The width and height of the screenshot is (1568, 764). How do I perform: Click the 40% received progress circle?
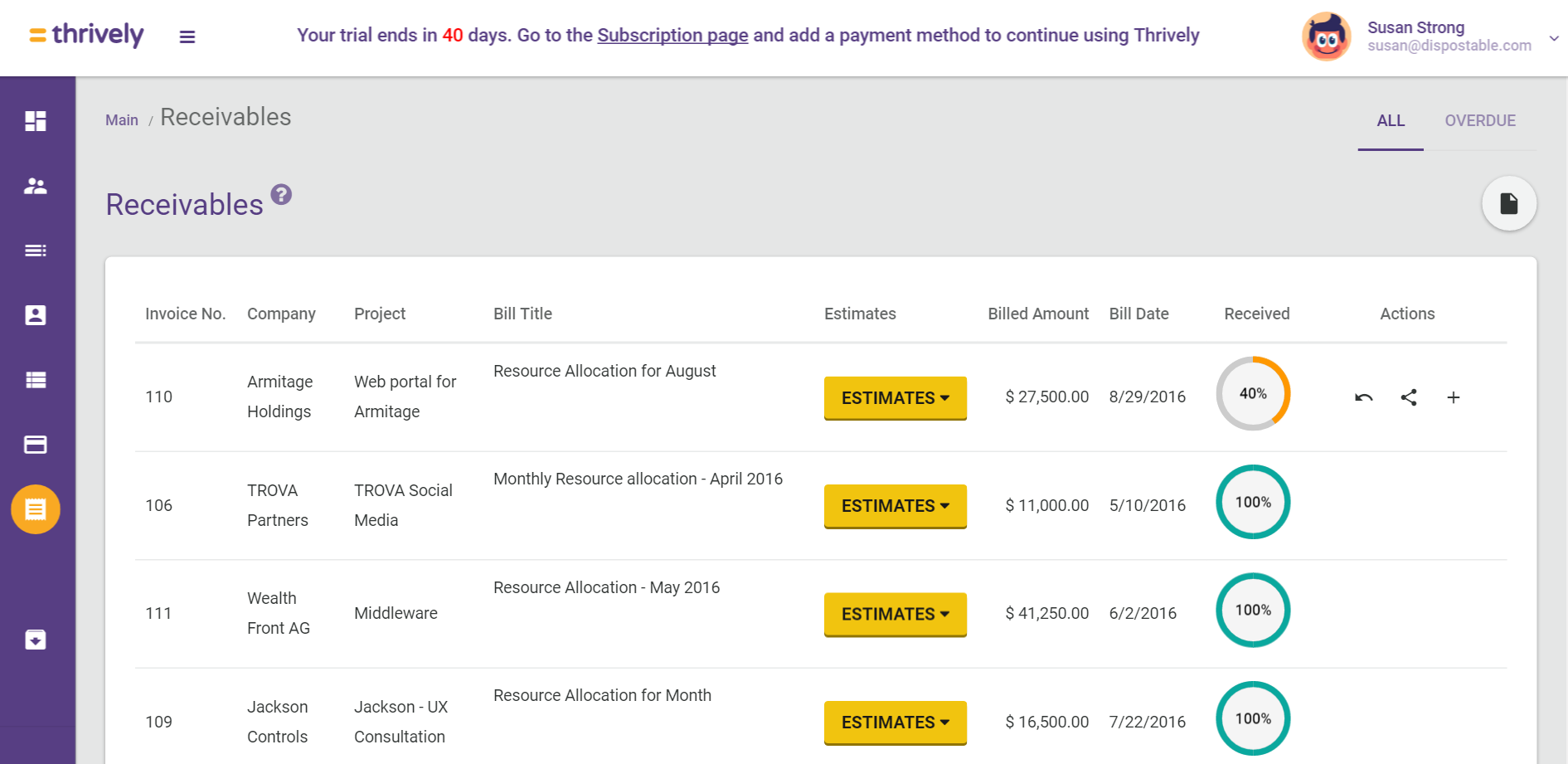(1253, 394)
